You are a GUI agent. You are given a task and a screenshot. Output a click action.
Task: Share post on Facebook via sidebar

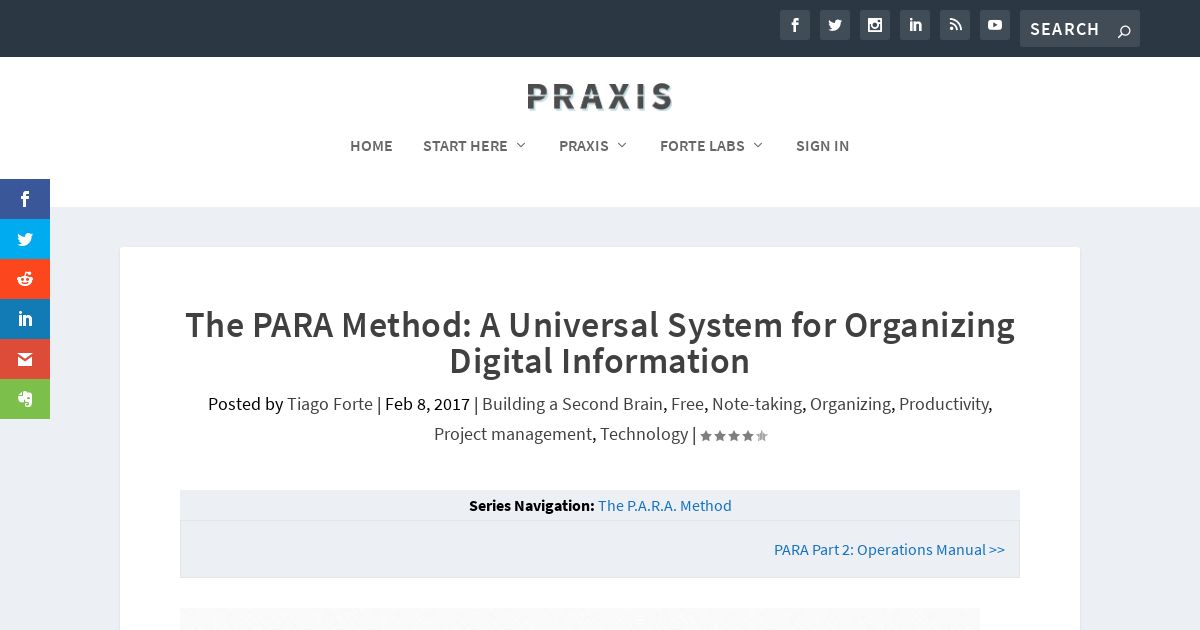(x=25, y=199)
